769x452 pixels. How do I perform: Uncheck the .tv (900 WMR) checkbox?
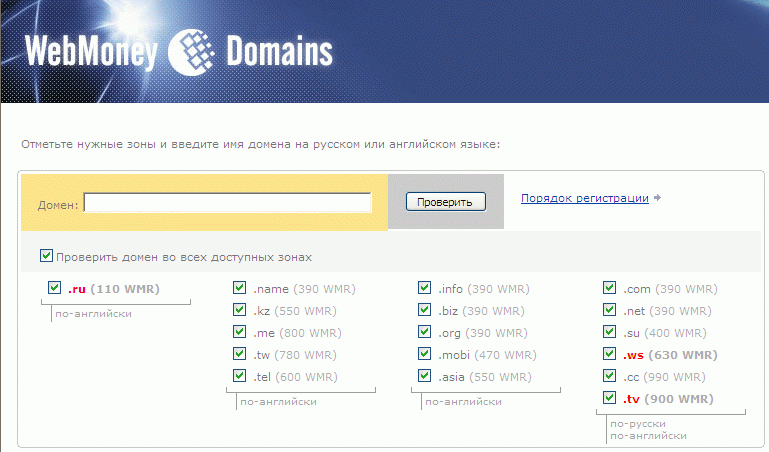(610, 398)
